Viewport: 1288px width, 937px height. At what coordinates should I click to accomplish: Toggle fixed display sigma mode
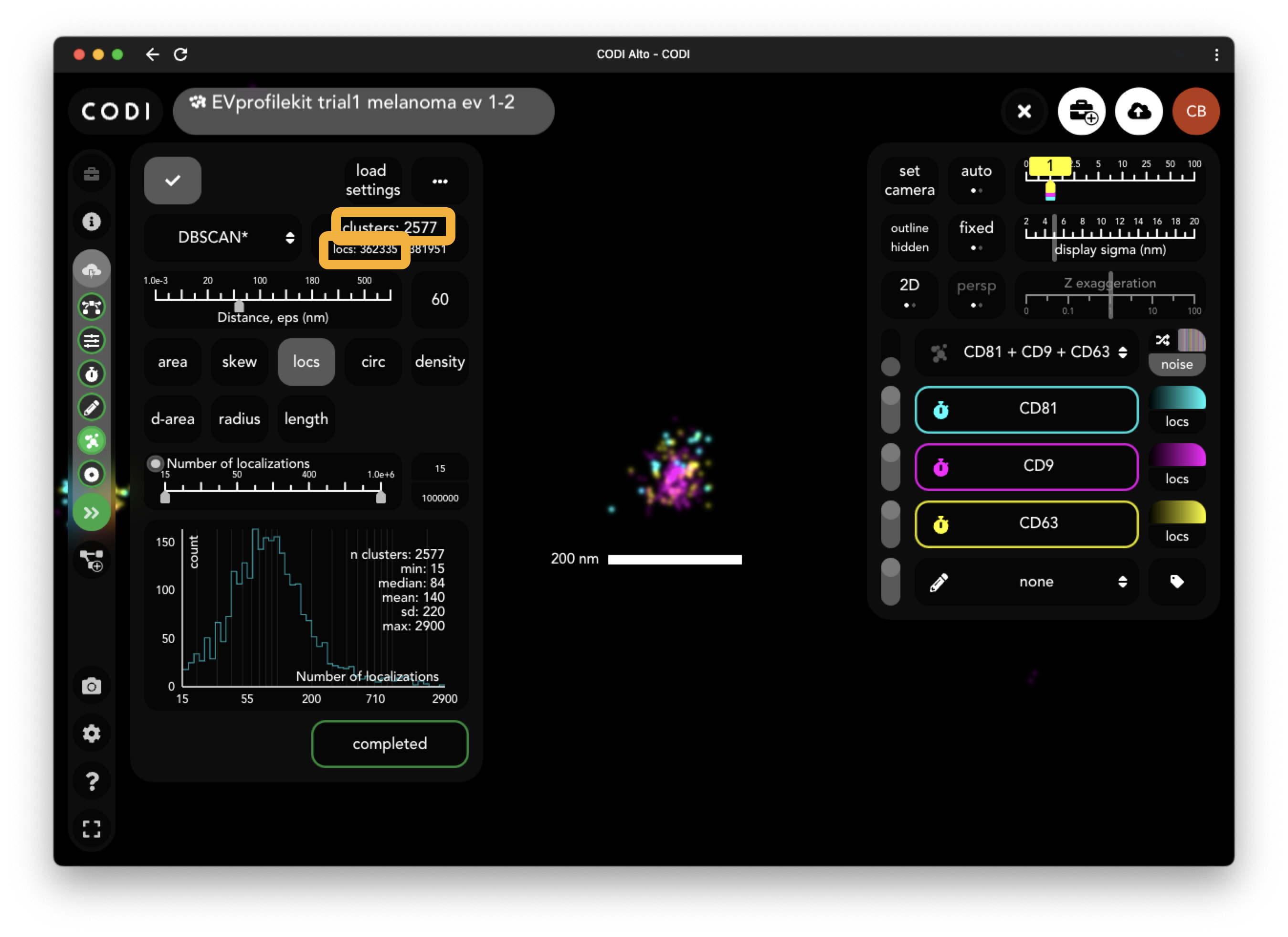click(976, 237)
